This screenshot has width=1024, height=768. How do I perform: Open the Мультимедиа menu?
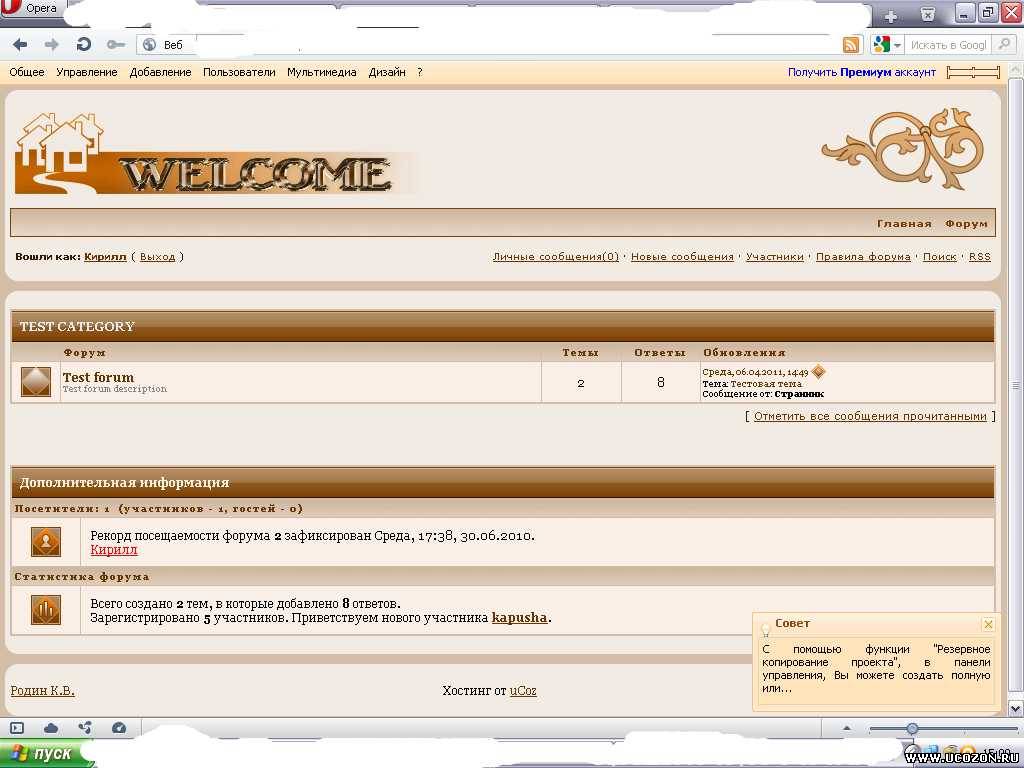coord(322,72)
